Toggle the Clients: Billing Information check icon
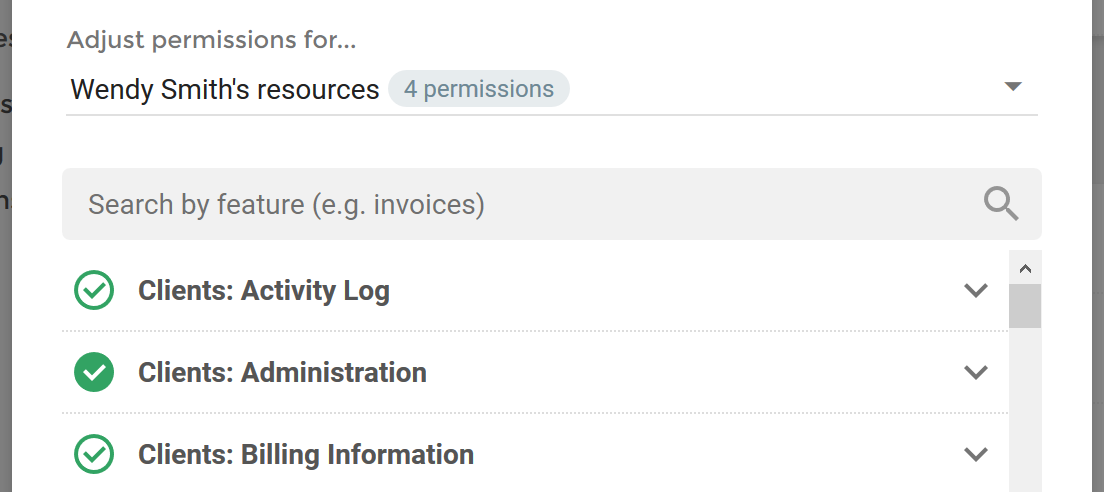 pyautogui.click(x=94, y=454)
